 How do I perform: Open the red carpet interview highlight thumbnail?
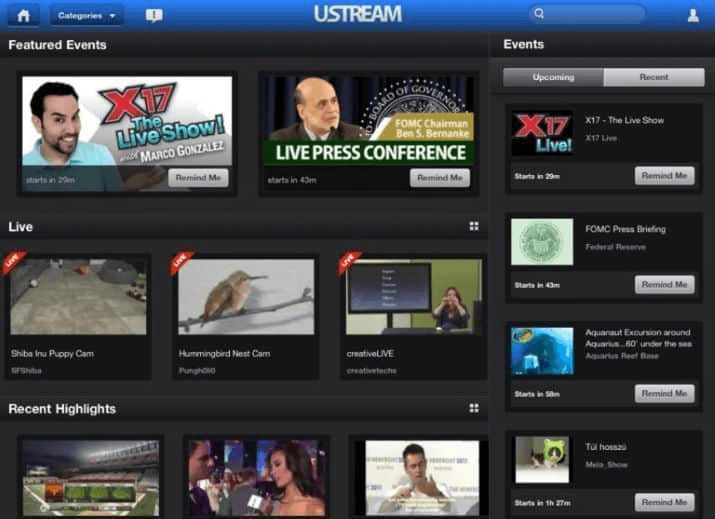(257, 478)
